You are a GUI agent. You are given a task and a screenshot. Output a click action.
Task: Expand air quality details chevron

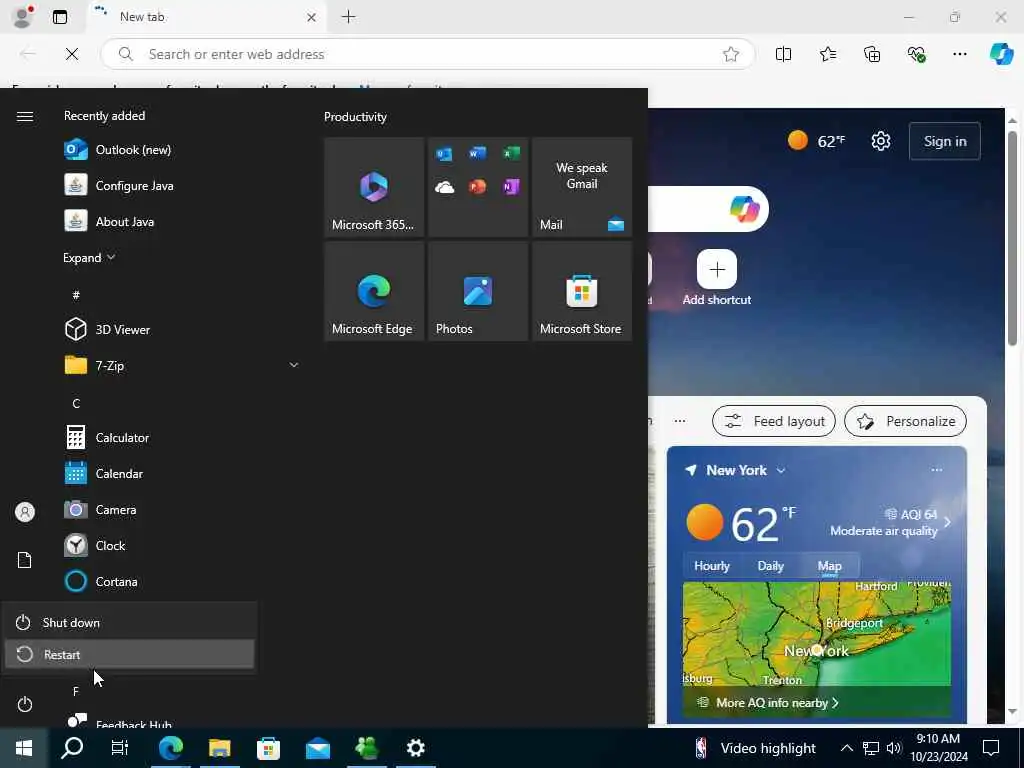(948, 522)
